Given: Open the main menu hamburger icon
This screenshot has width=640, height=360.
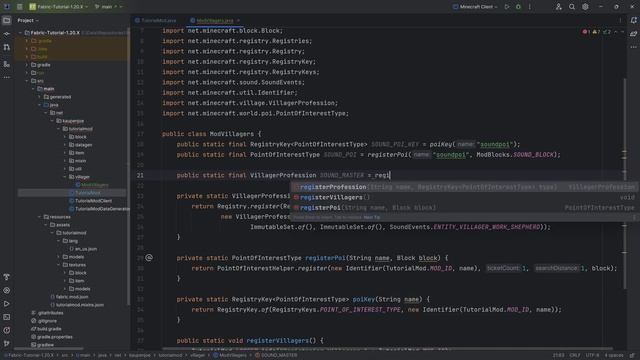Looking at the screenshot, I should click(20, 7).
